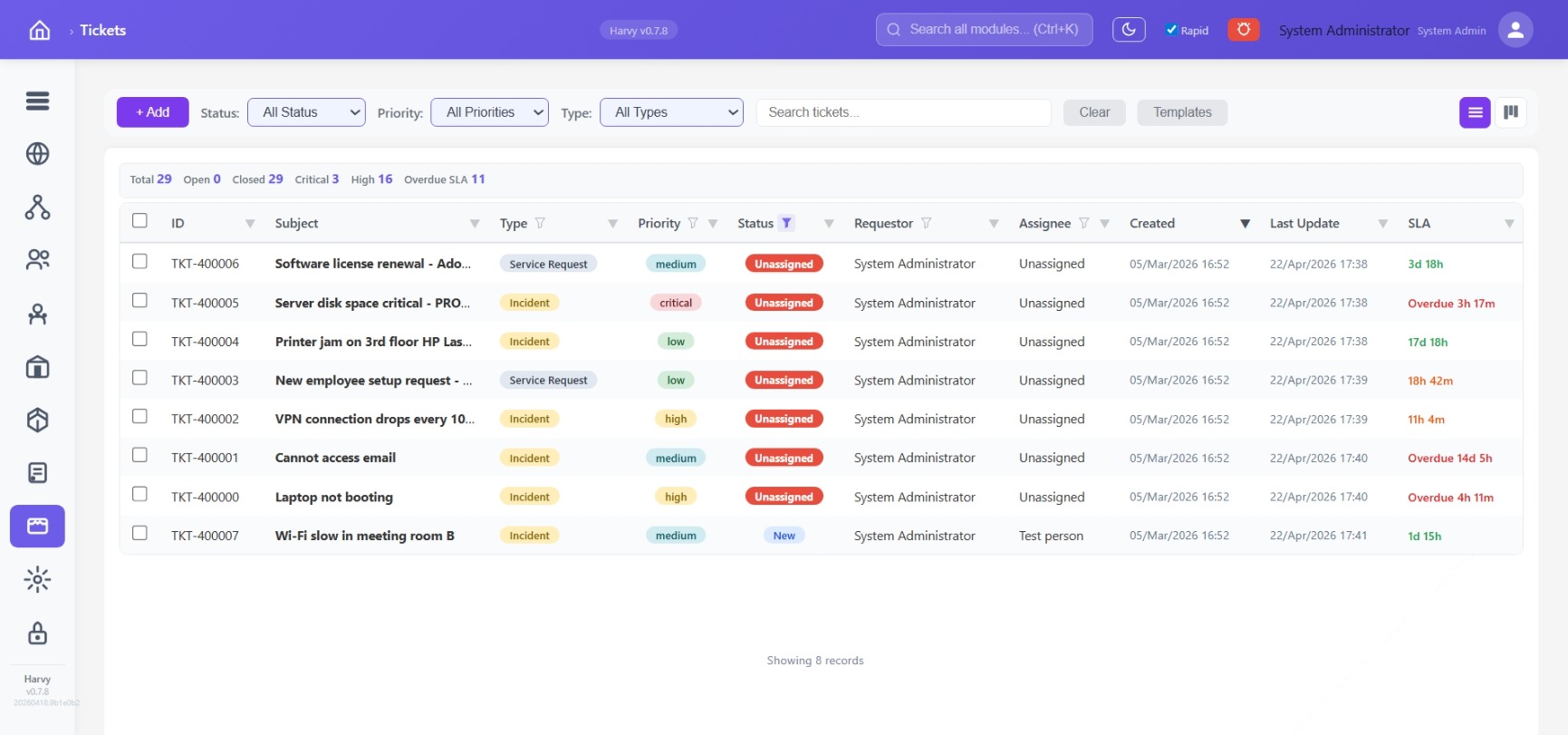Image resolution: width=1568 pixels, height=735 pixels.
Task: Open the building sidebar icon
Action: click(37, 367)
